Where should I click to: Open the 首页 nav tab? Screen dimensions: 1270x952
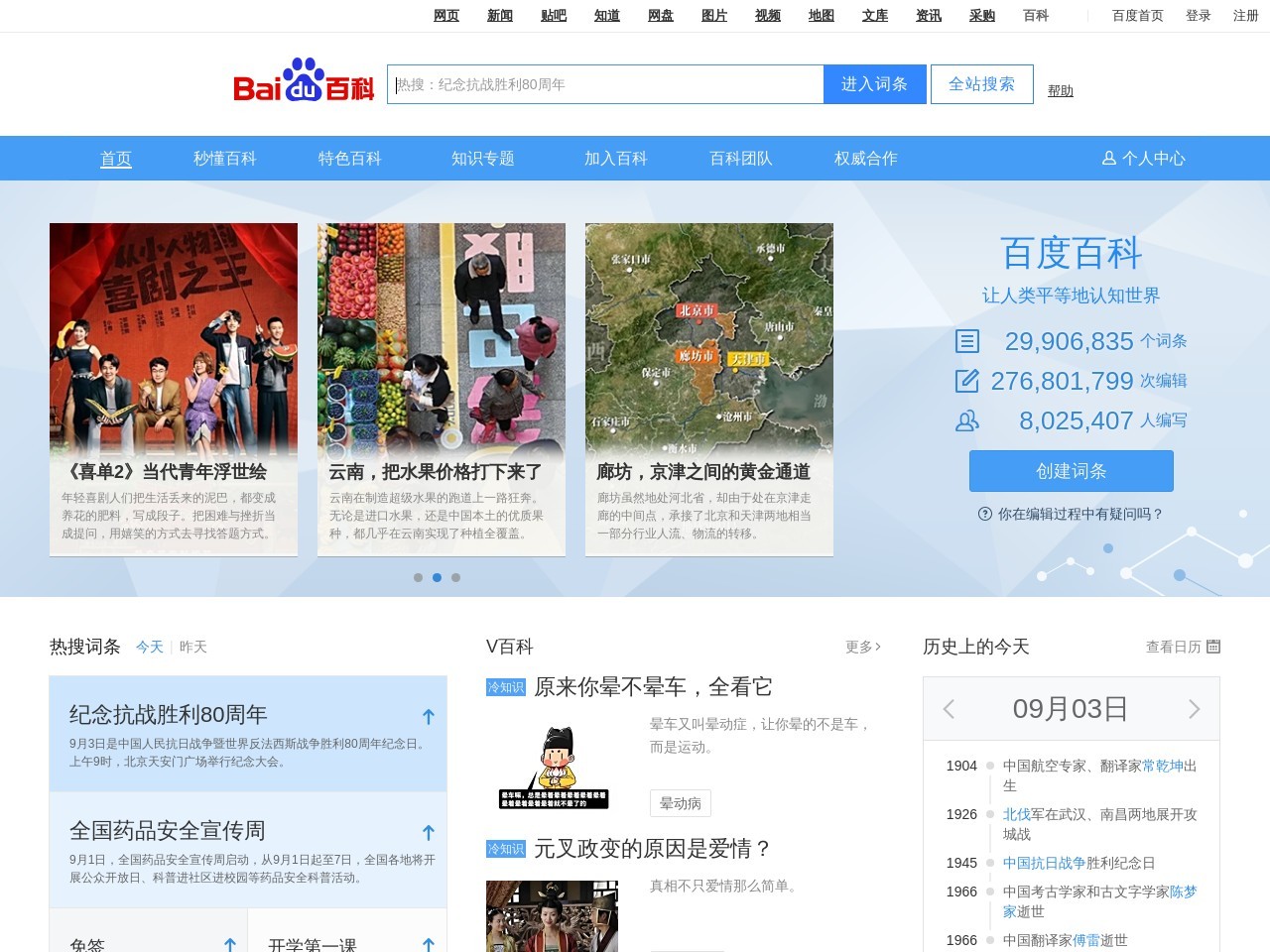pos(116,159)
